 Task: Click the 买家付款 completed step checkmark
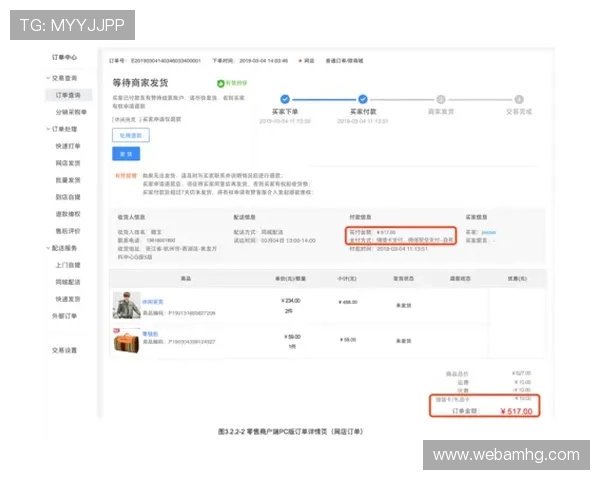(363, 99)
